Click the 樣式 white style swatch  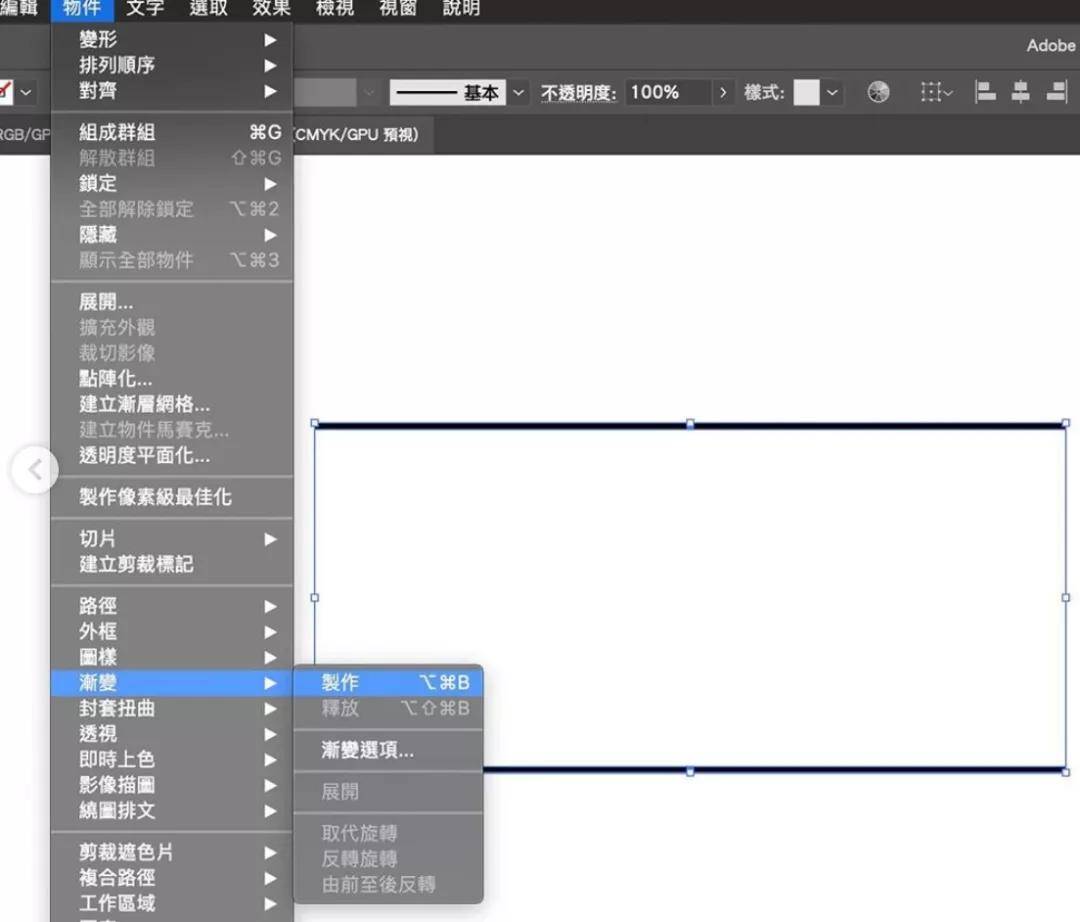coord(807,92)
